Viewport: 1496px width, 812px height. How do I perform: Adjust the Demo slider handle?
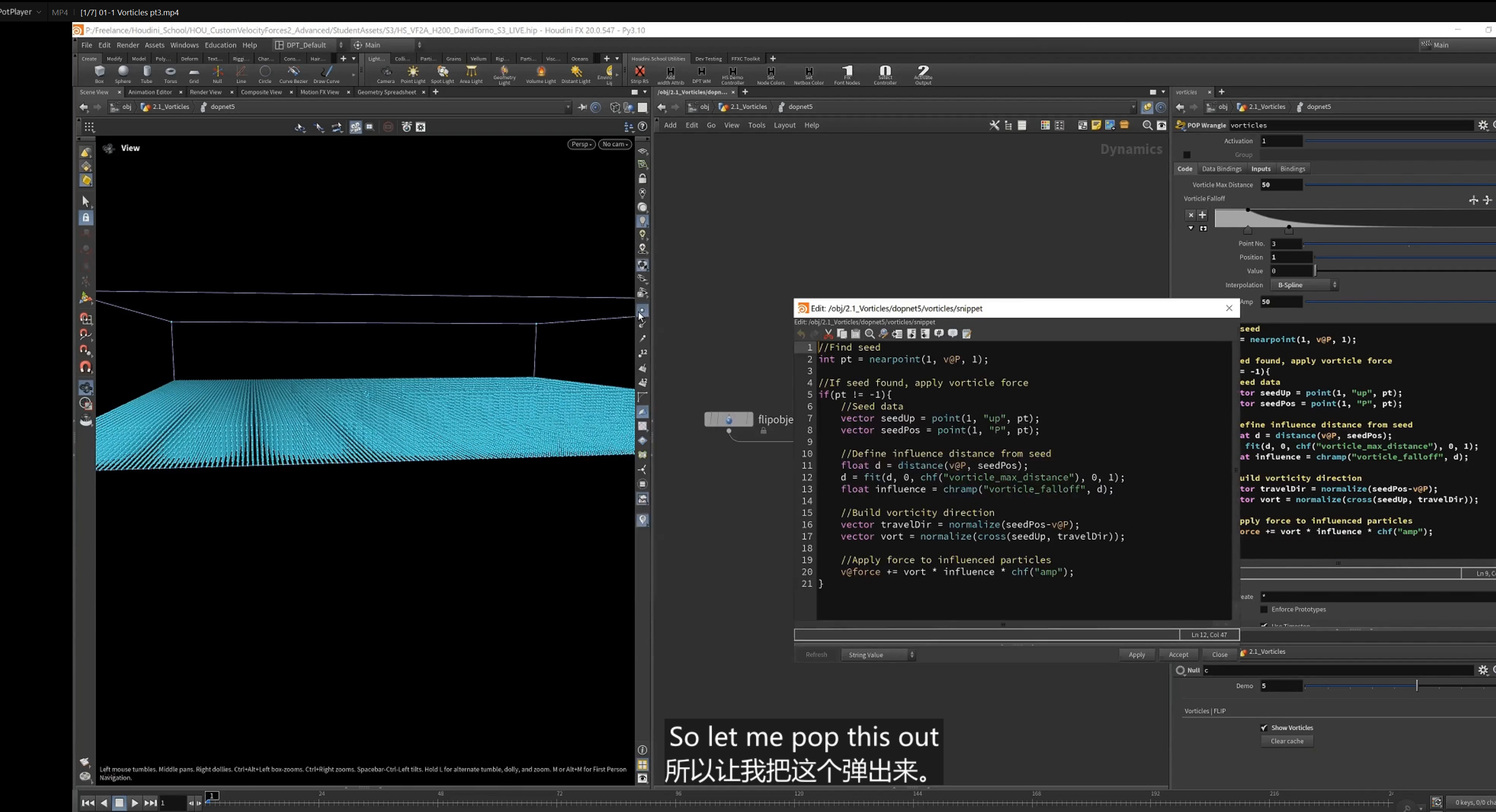[1417, 686]
